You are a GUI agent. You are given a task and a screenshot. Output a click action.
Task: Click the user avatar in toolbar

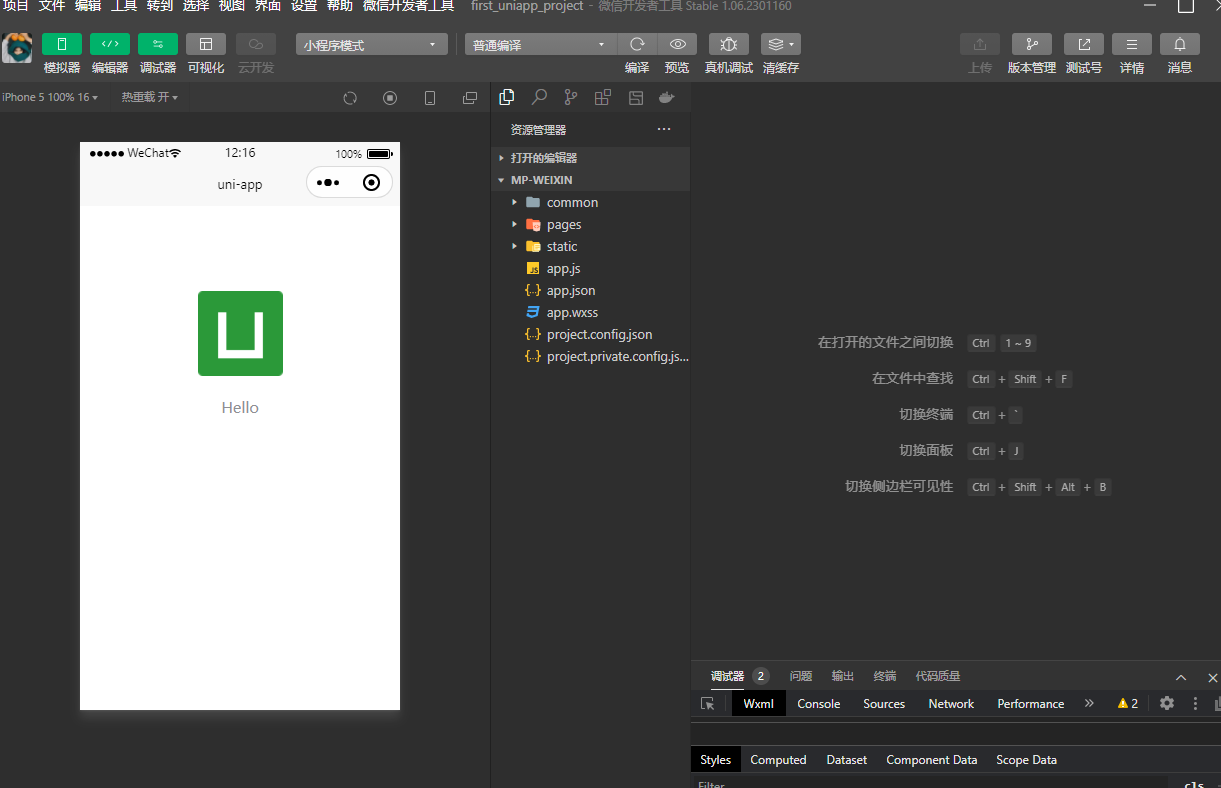click(x=17, y=48)
